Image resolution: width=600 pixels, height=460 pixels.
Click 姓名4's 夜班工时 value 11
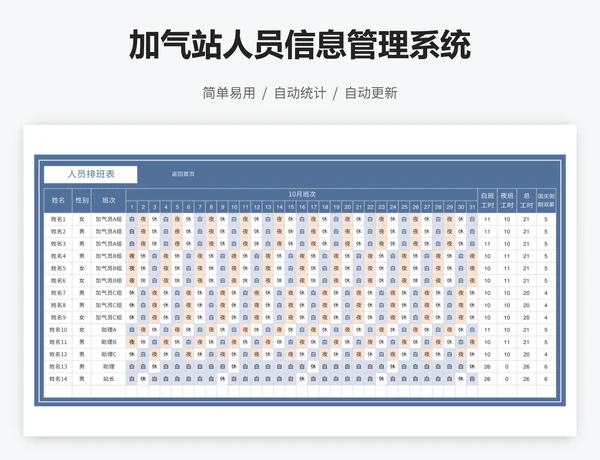pos(507,256)
